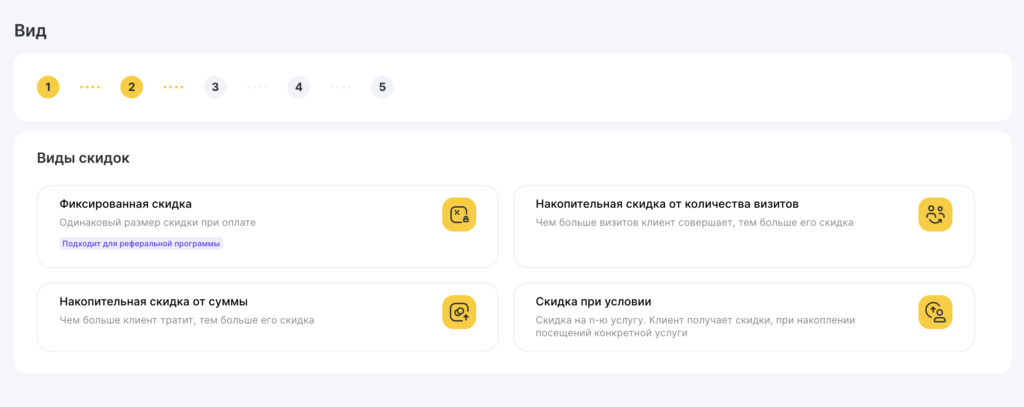Click the fixed discount percent-lock icon
This screenshot has width=1024, height=407.
click(459, 214)
